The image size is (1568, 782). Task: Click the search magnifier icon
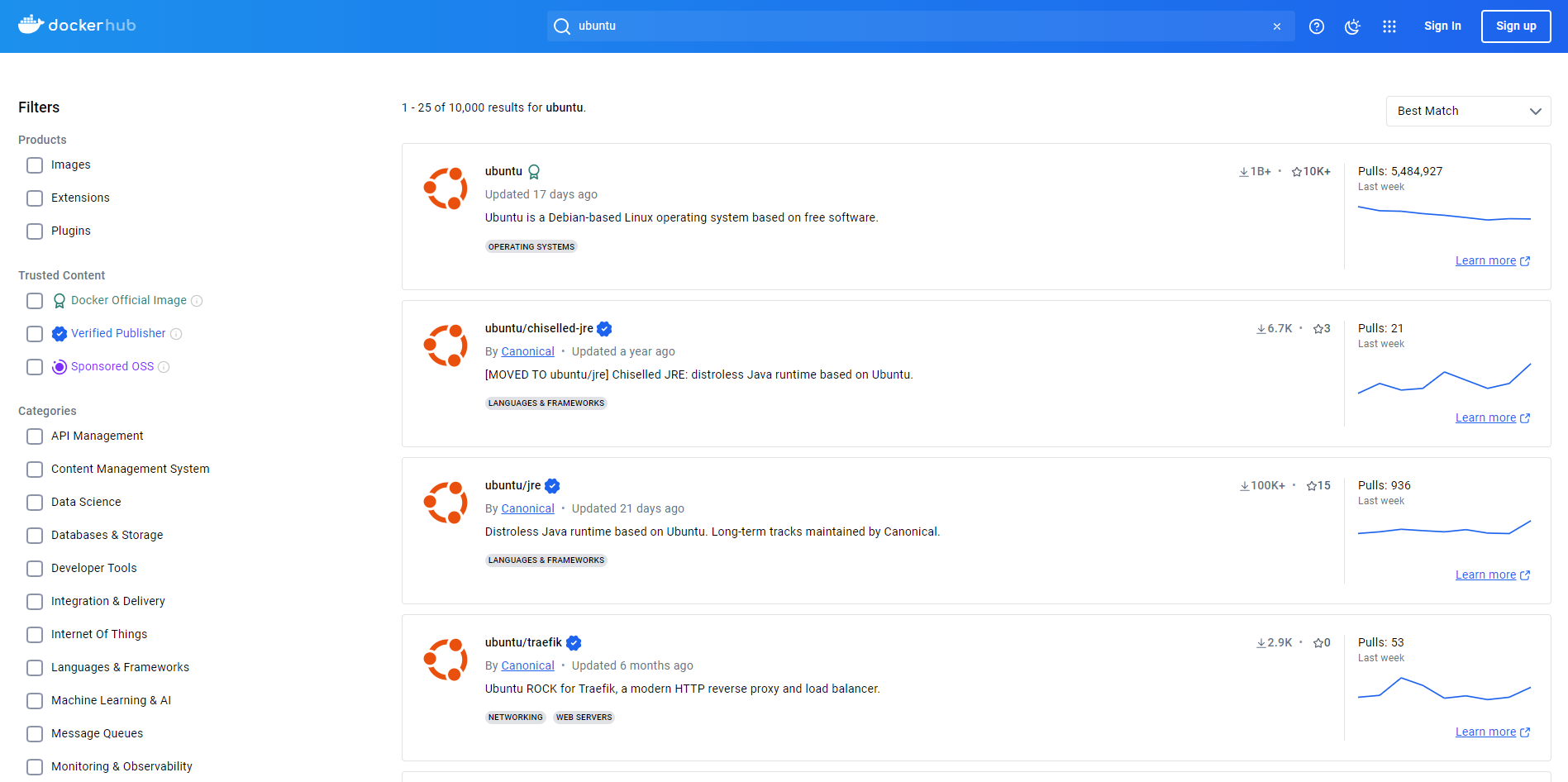(562, 26)
